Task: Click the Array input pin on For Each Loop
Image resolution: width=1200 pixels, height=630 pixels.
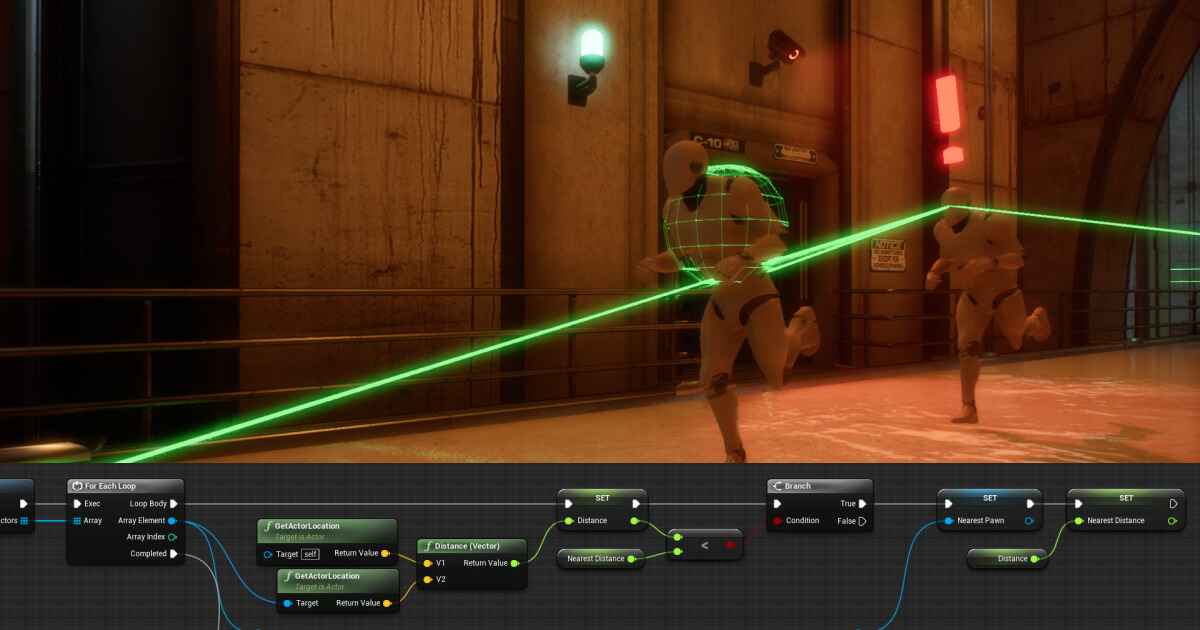Action: click(x=77, y=521)
